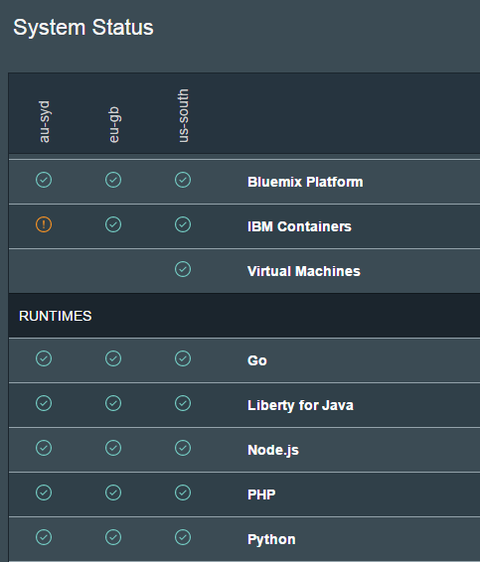
Task: Click the us-south checkmark in the Go row
Action: pos(183,358)
